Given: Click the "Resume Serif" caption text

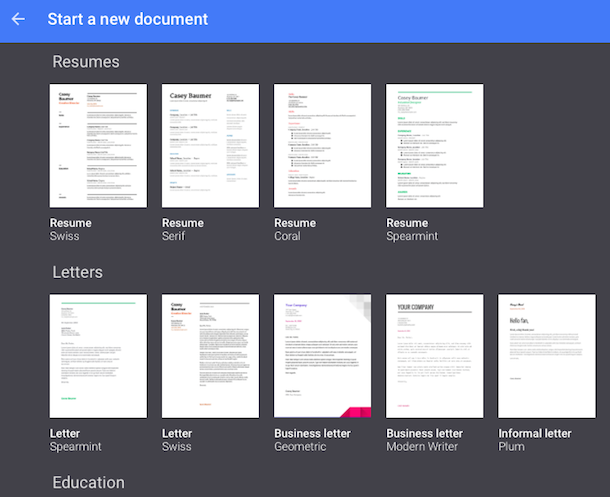Looking at the screenshot, I should [183, 229].
